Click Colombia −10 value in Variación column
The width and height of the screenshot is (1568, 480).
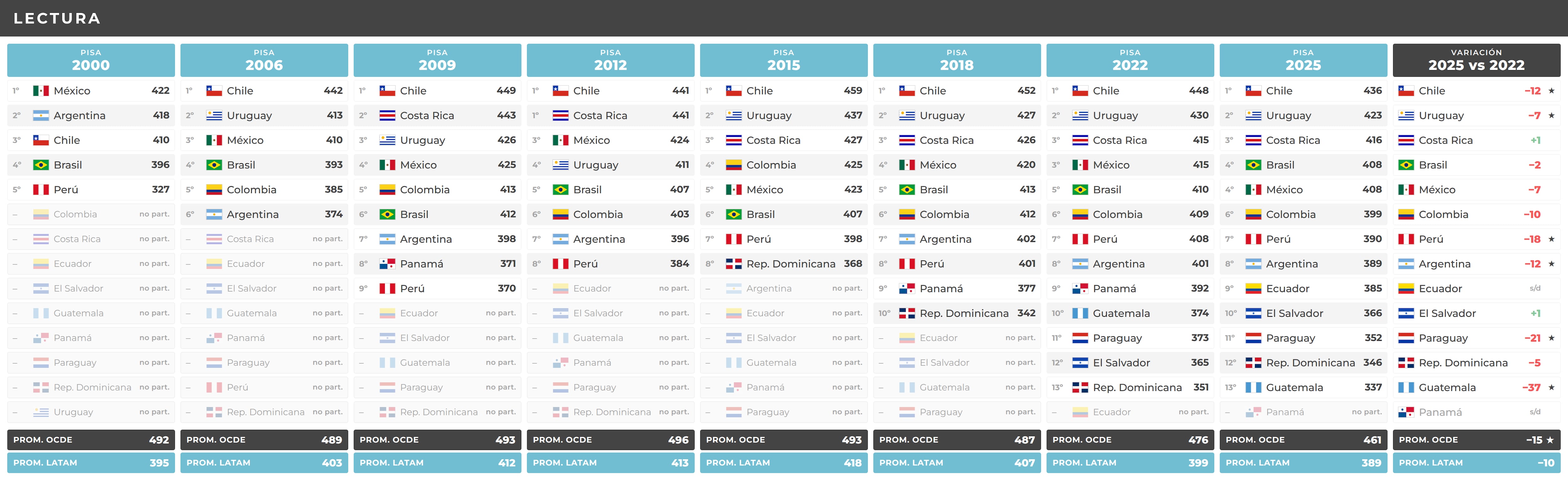point(1532,215)
